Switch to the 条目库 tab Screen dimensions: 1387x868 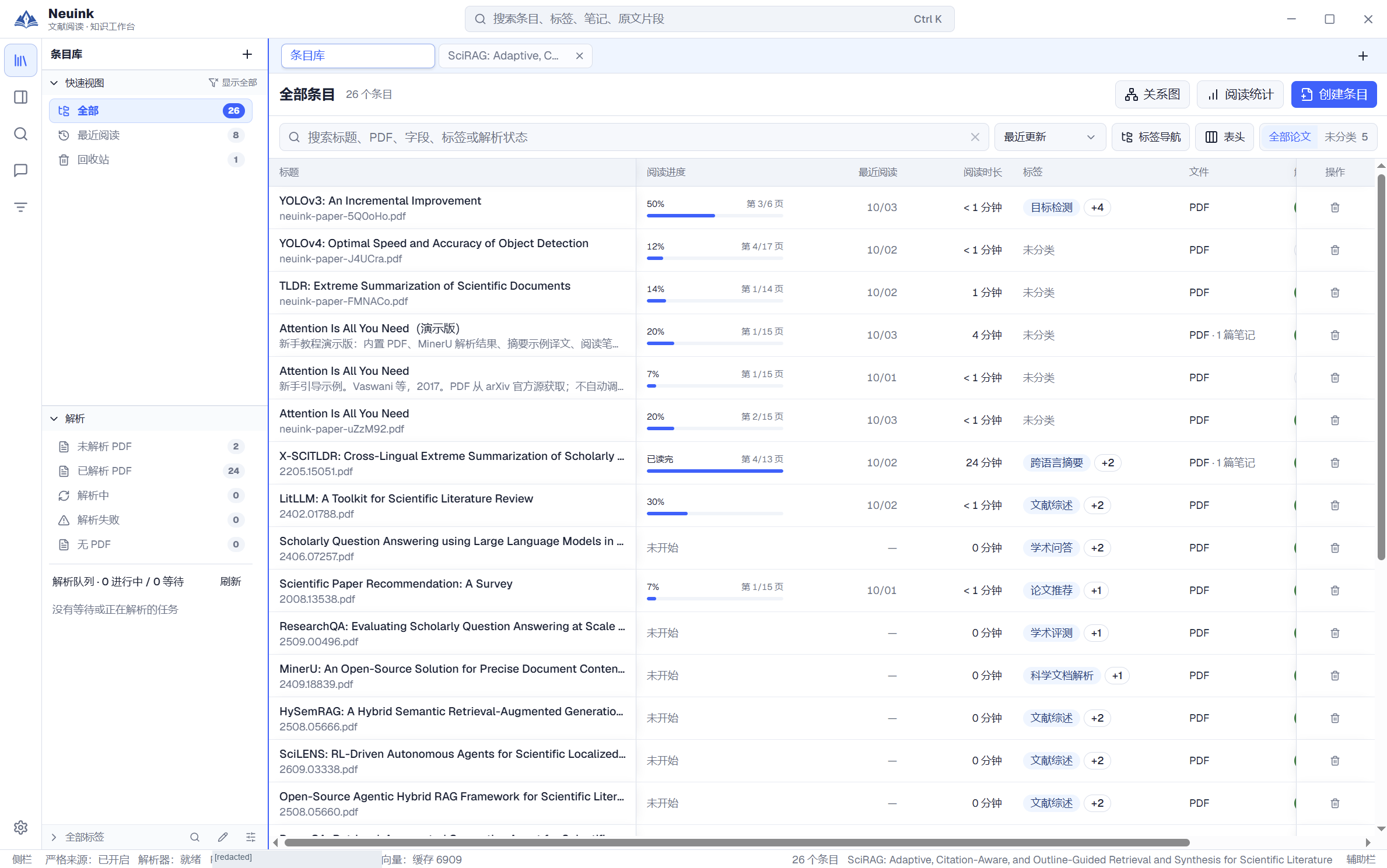(358, 56)
